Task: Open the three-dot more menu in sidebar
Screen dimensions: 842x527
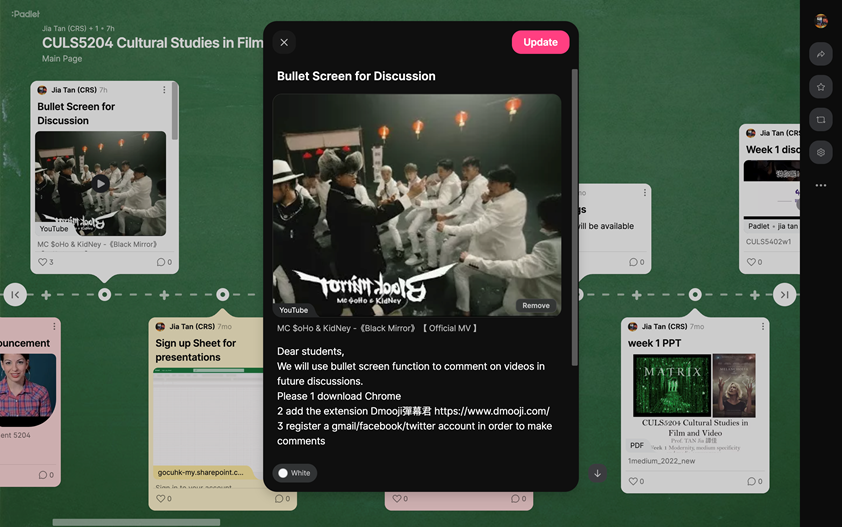Action: (x=821, y=185)
